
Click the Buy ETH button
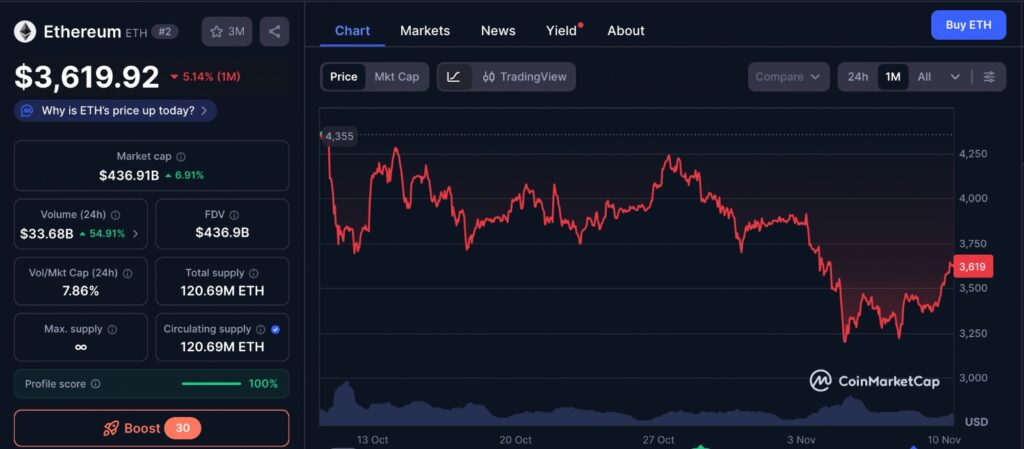point(968,25)
